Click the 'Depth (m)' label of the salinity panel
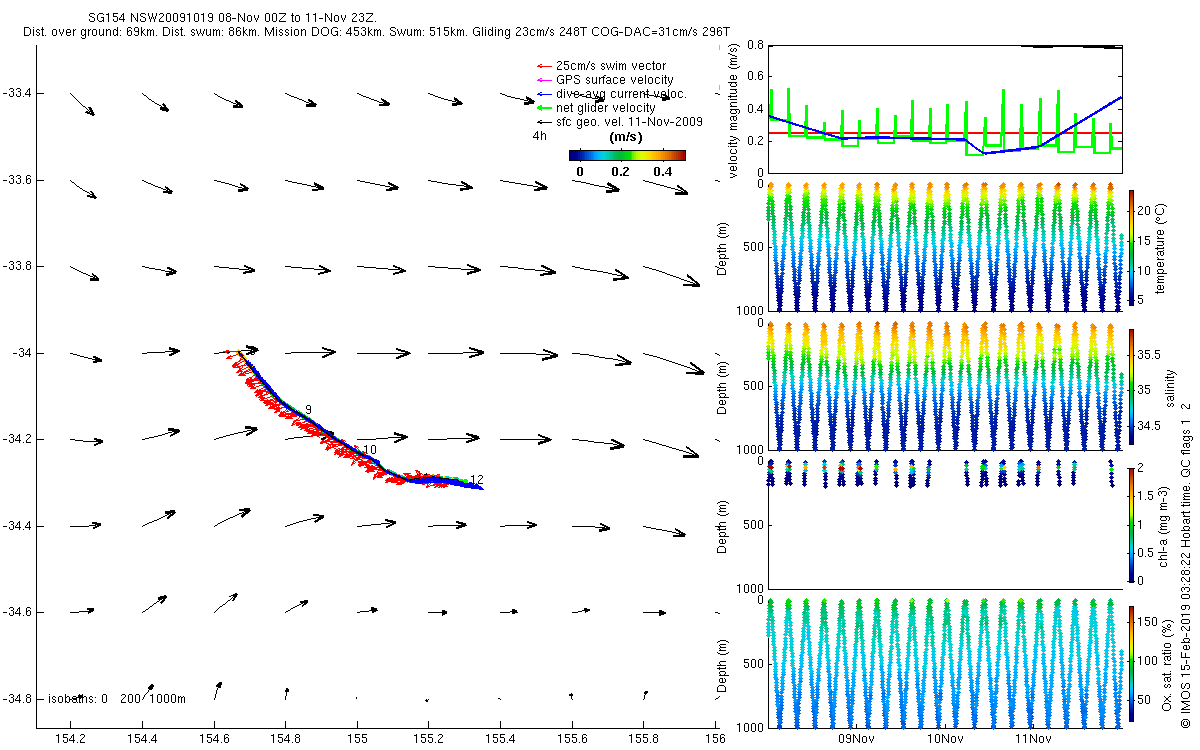Viewport: 1200px width, 750px height. pos(723,387)
